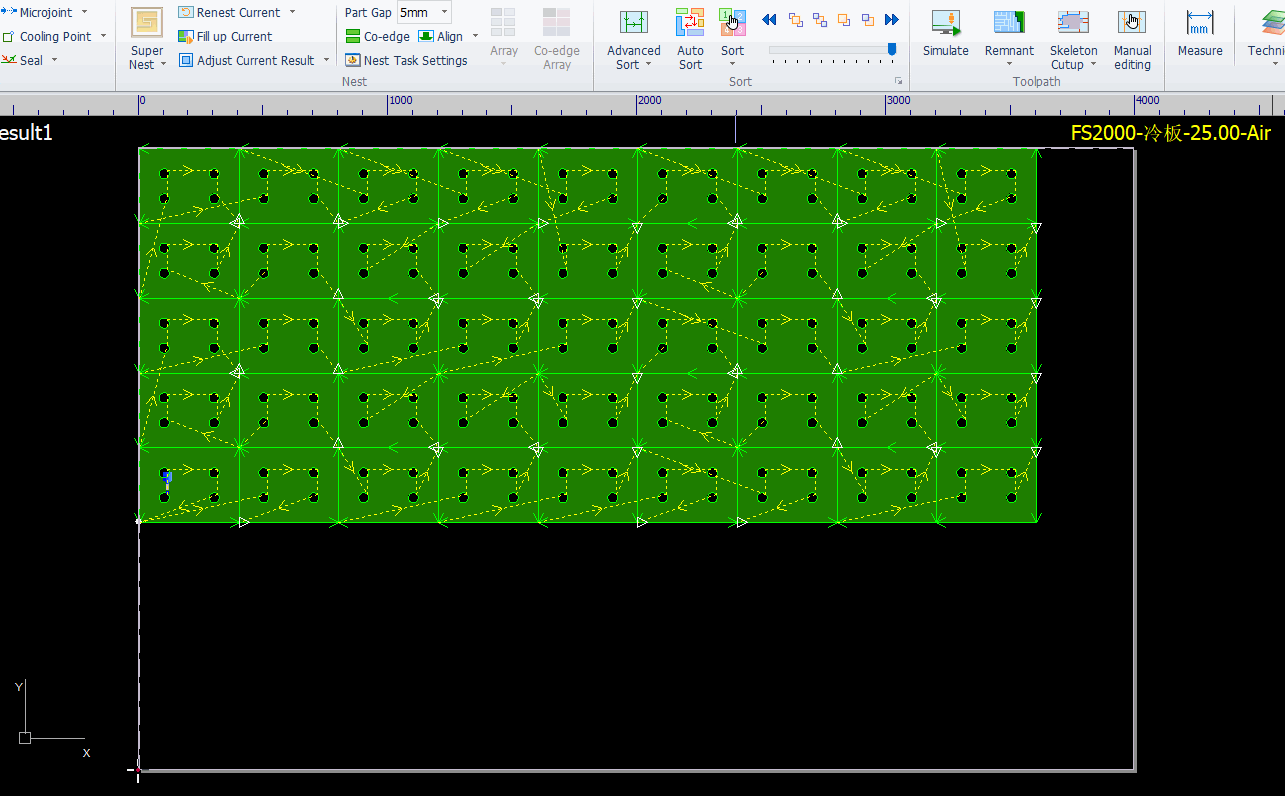Expand the Part Gap 5mm combo box
This screenshot has width=1285, height=796.
[x=444, y=12]
